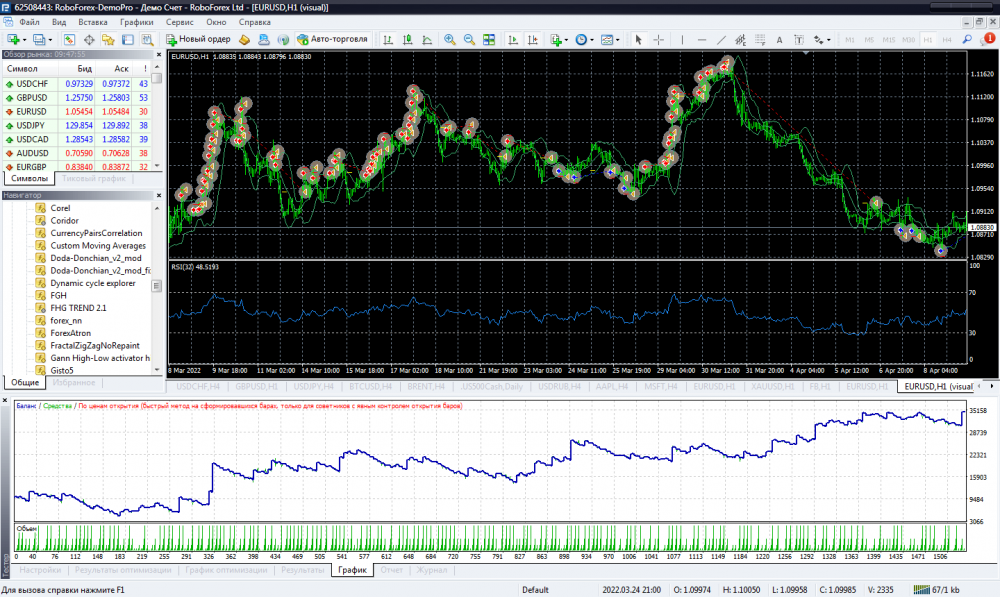Select ForexAtron indicator in Navigator
This screenshot has width=1000, height=597.
(70, 333)
